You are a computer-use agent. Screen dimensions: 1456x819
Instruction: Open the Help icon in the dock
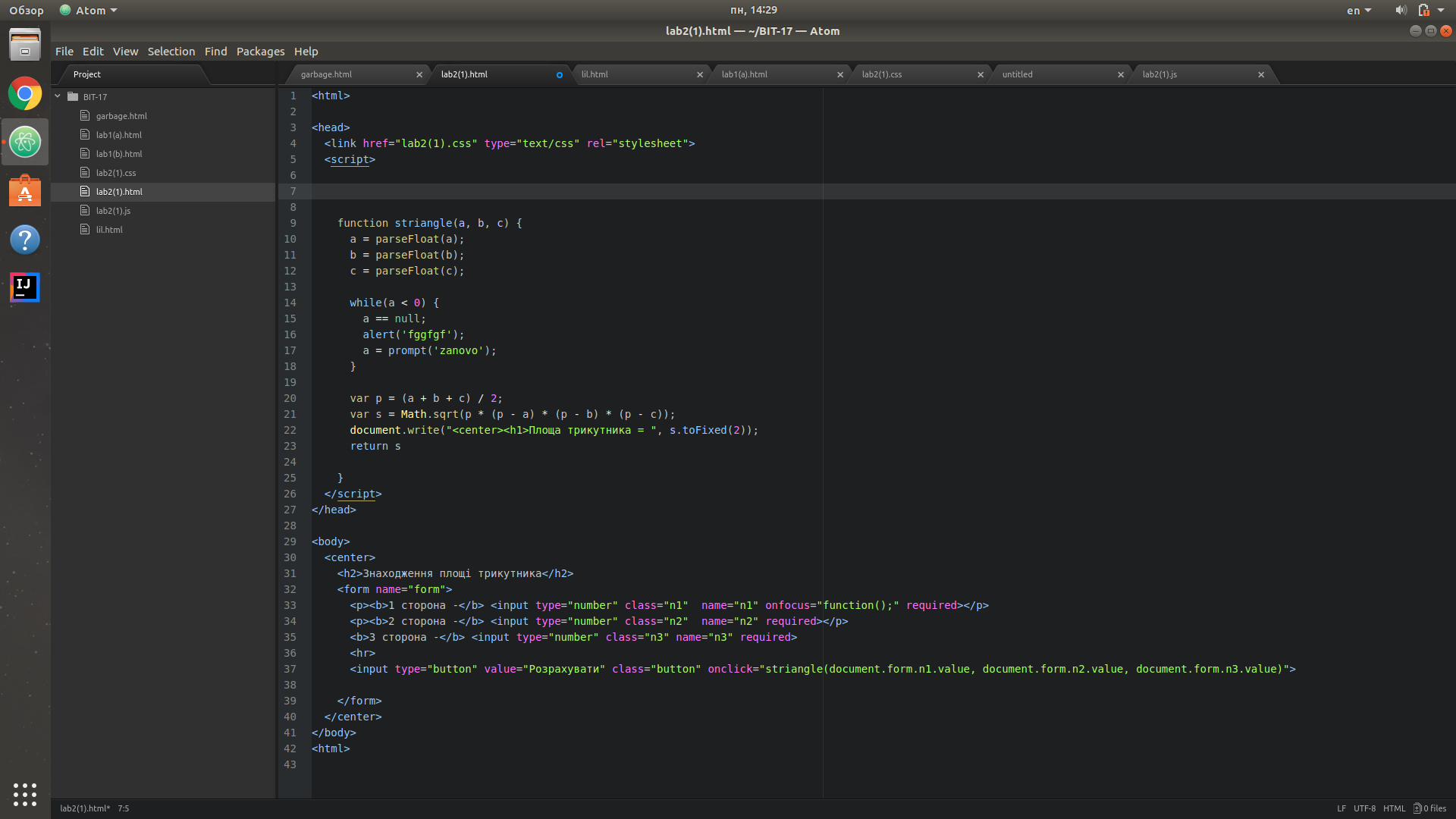[25, 240]
